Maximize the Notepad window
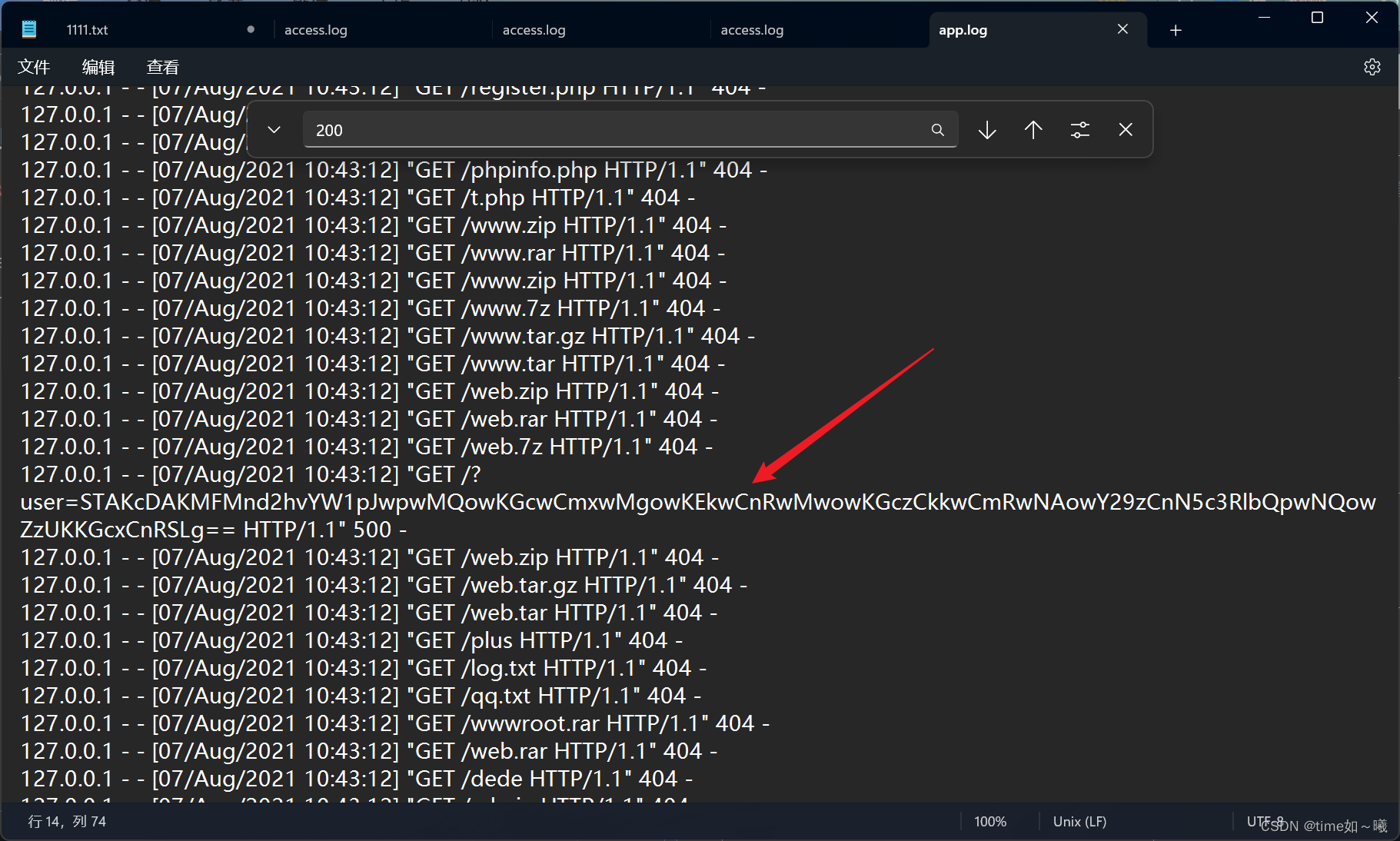The image size is (1400, 841). [x=1317, y=17]
